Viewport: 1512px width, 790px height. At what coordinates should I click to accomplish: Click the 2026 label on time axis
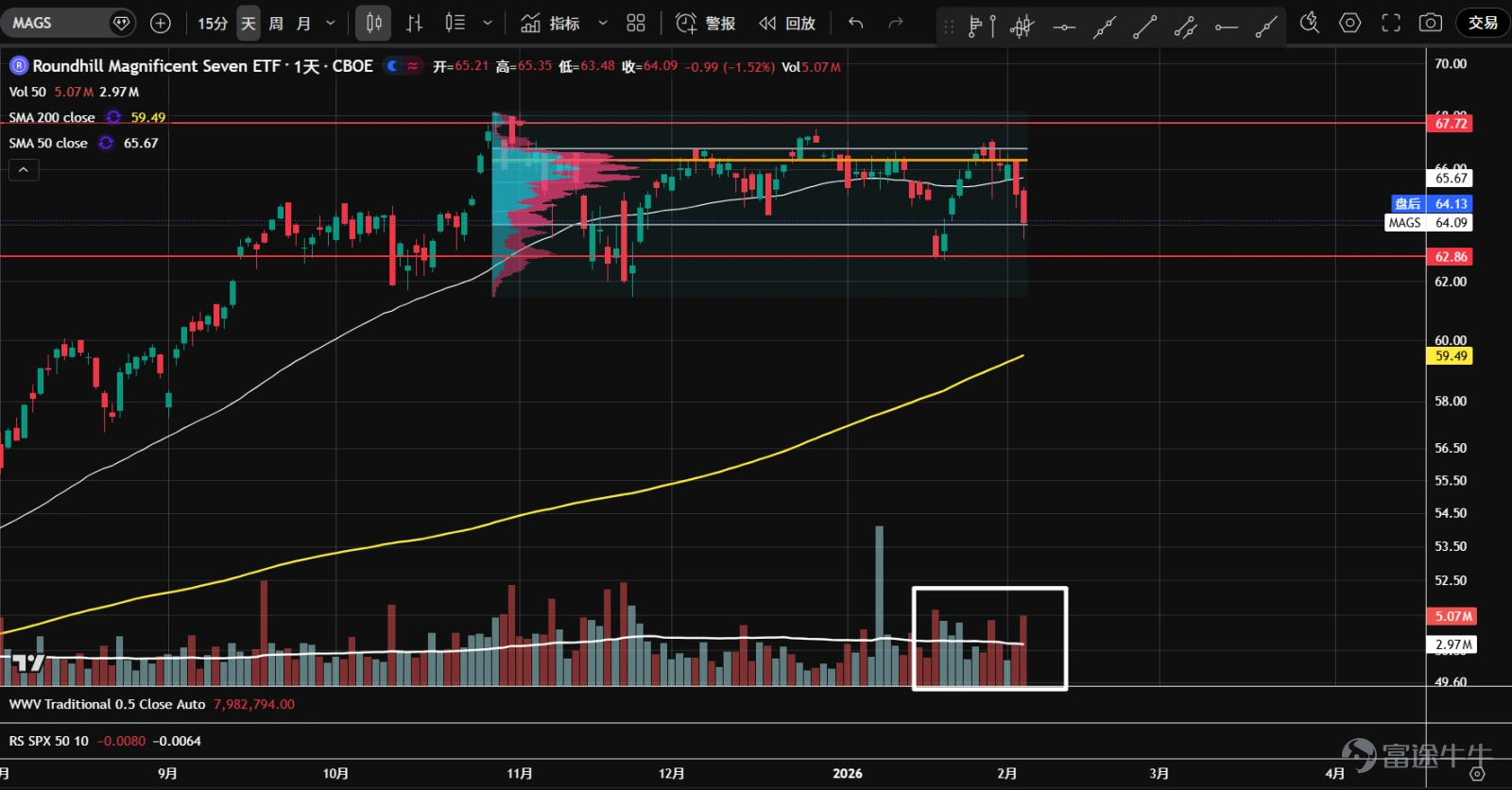tap(848, 773)
